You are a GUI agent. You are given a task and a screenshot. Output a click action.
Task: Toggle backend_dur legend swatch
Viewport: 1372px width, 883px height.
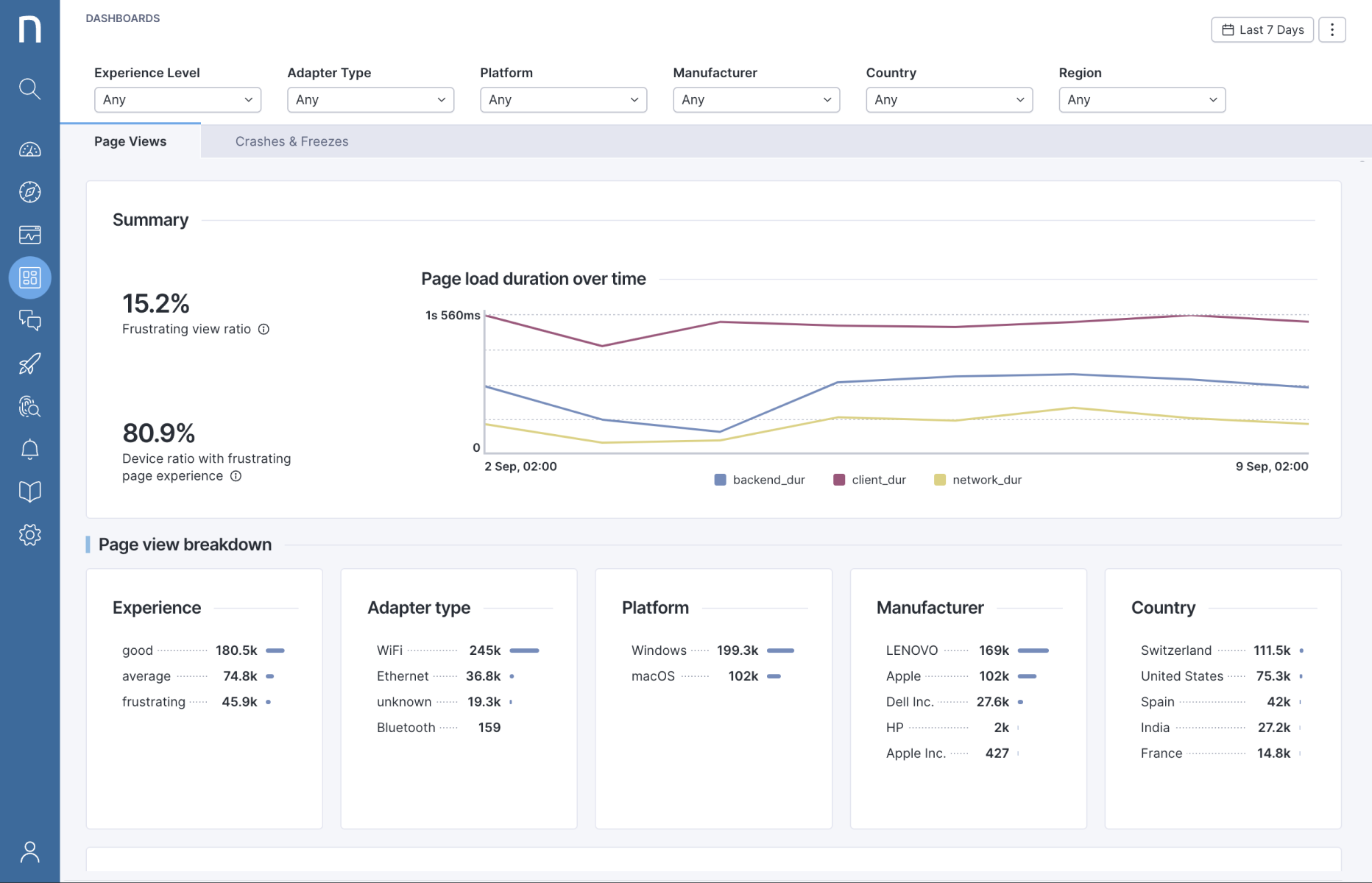[x=720, y=480]
